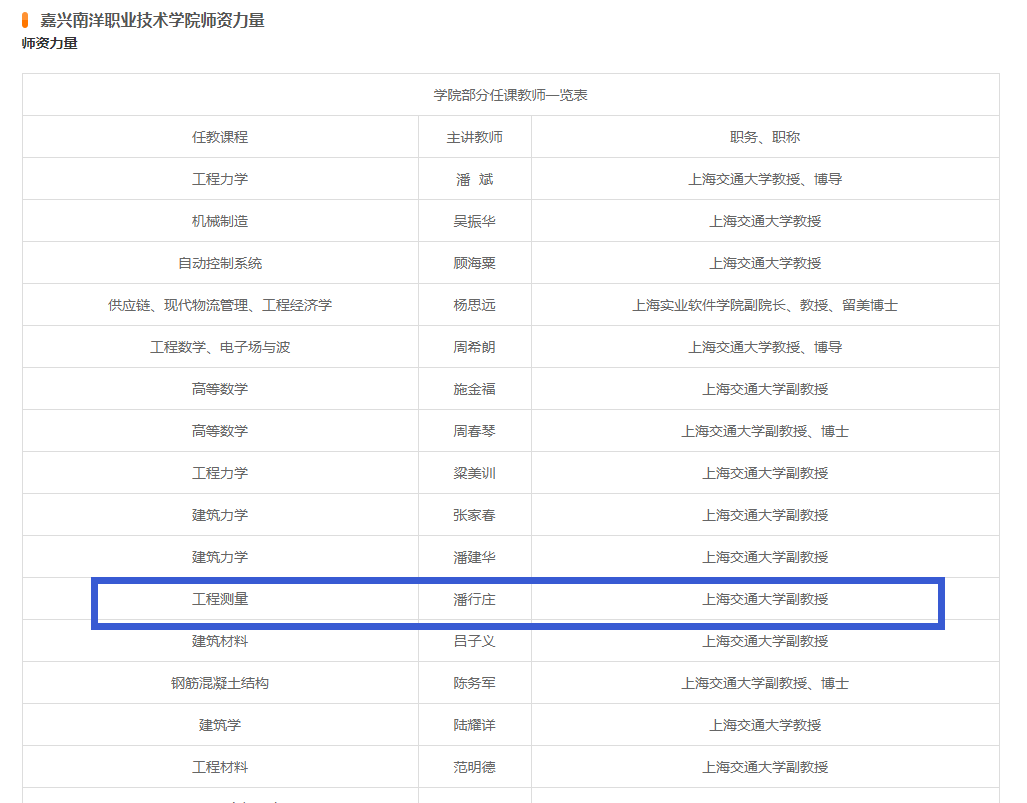This screenshot has height=803, width=1027.
Task: Select the course 钢筋混凝土结构
Action: (220, 683)
